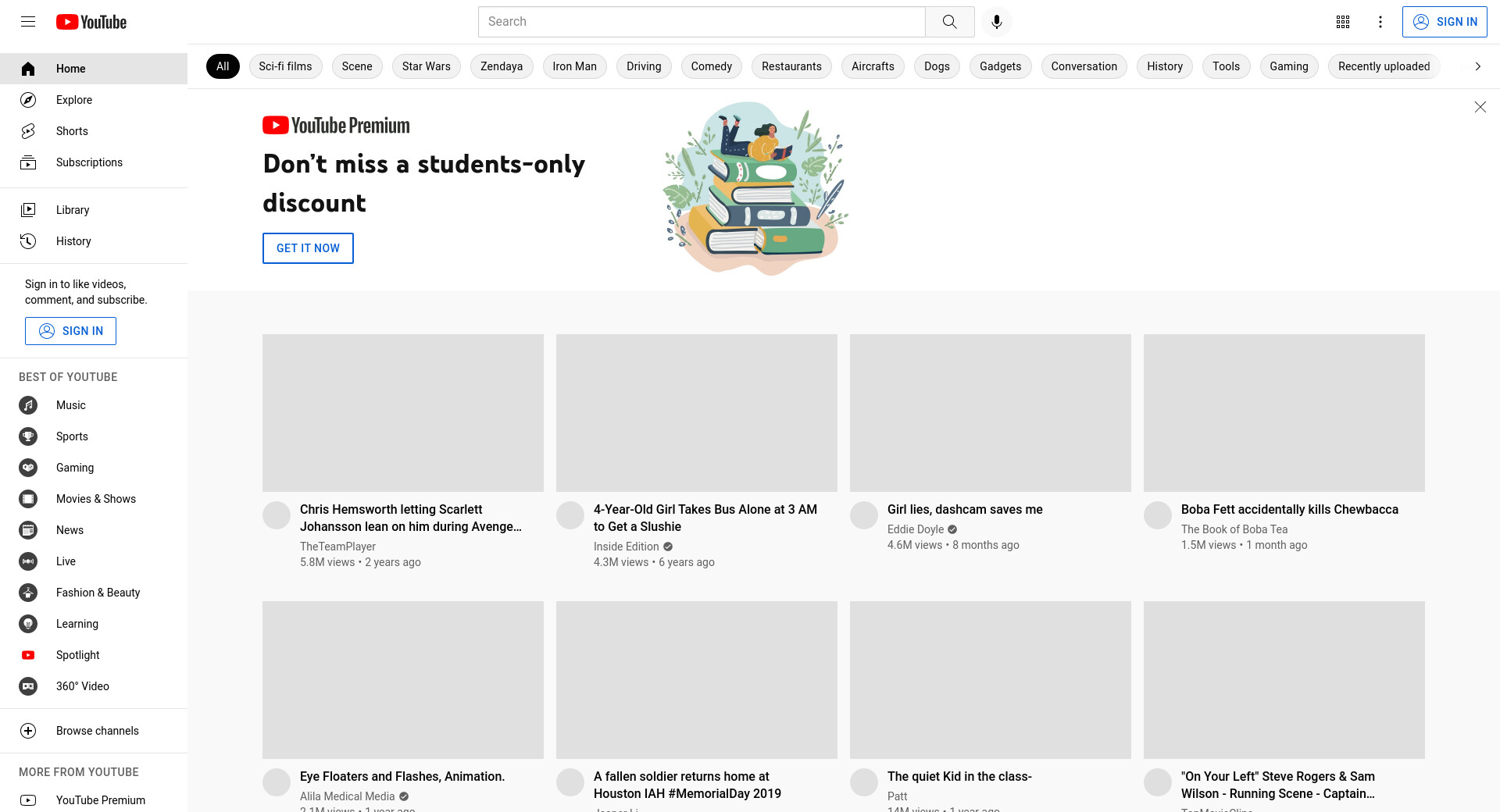
Task: Open 4-Year-Old Girl Takes Bus video title
Action: coord(705,518)
